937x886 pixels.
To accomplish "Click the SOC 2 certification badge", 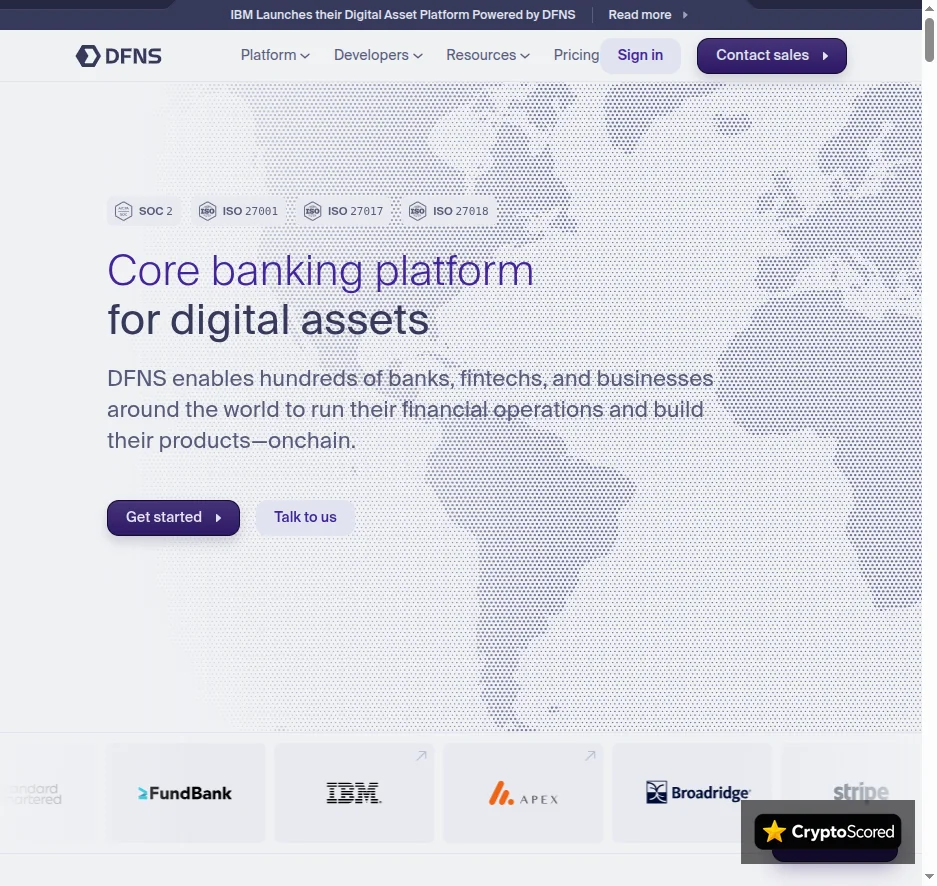I will pos(144,211).
